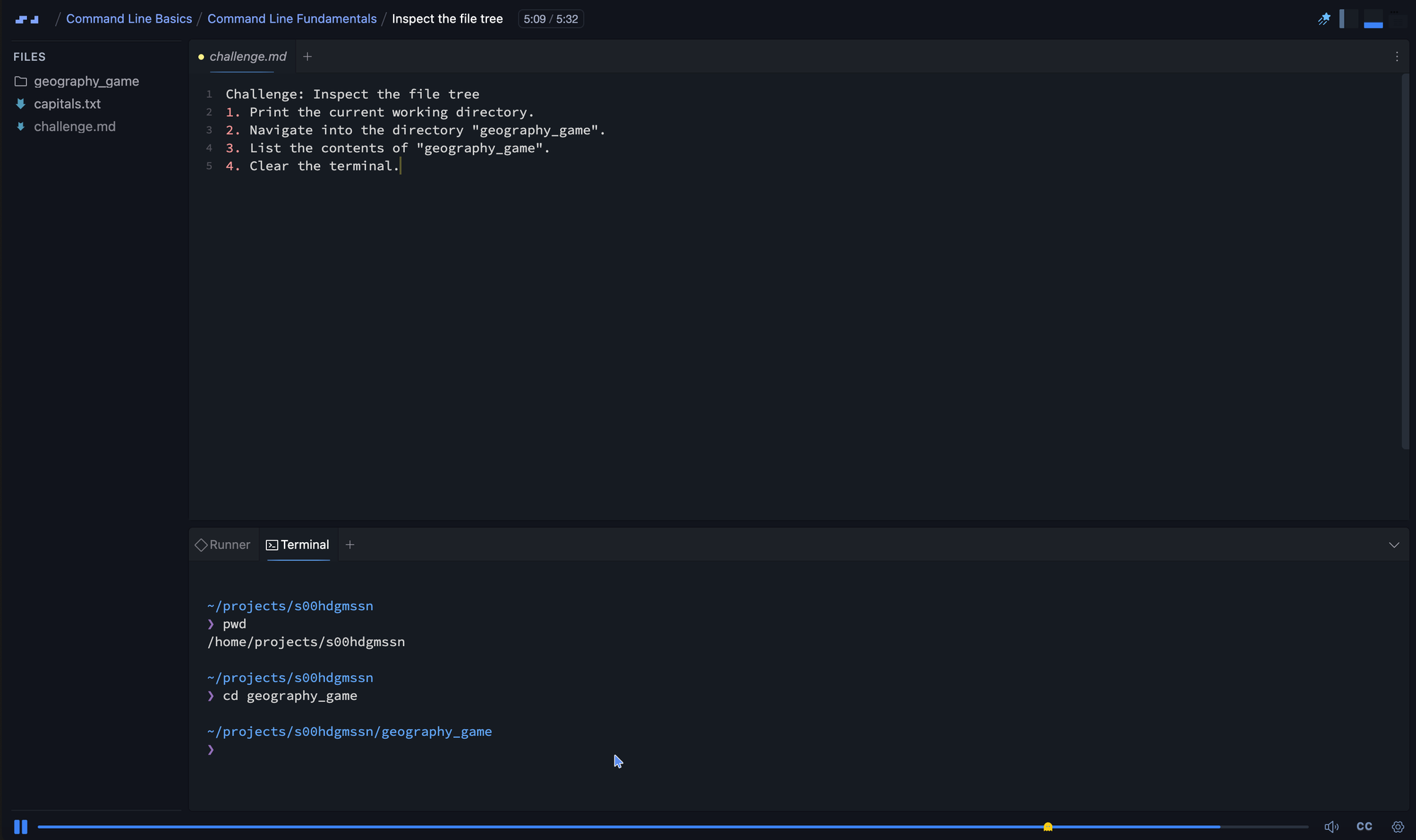Click '/home/projects/s00hdgmssn' terminal output

[x=306, y=642]
